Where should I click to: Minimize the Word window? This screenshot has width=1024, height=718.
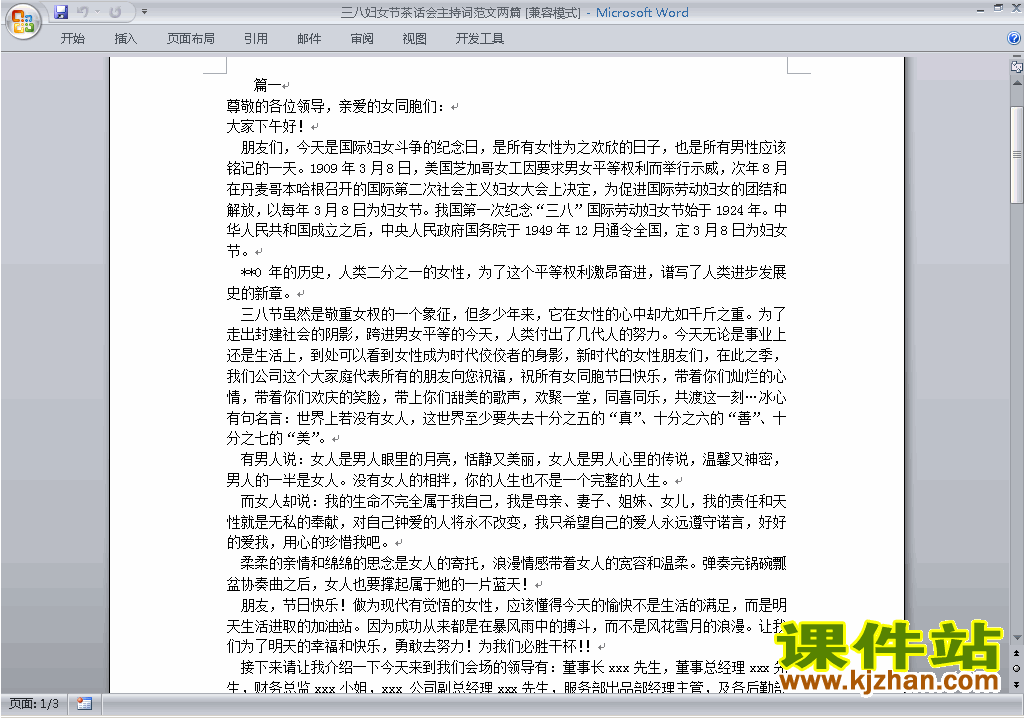coord(980,9)
